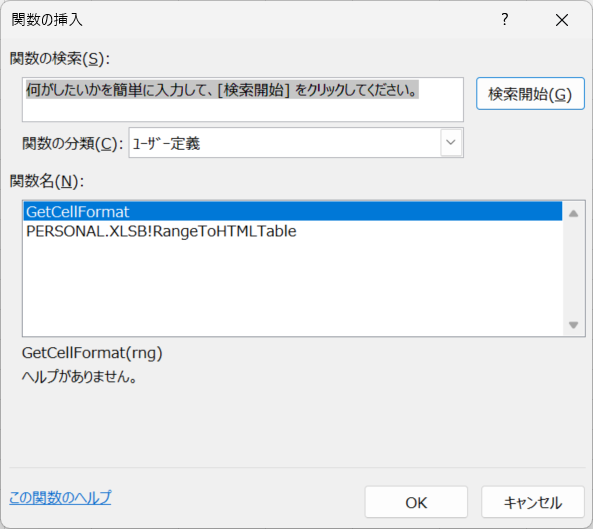This screenshot has height=529, width=593.
Task: Click the GetCellFormat(rng) syntax text
Action: point(92,353)
